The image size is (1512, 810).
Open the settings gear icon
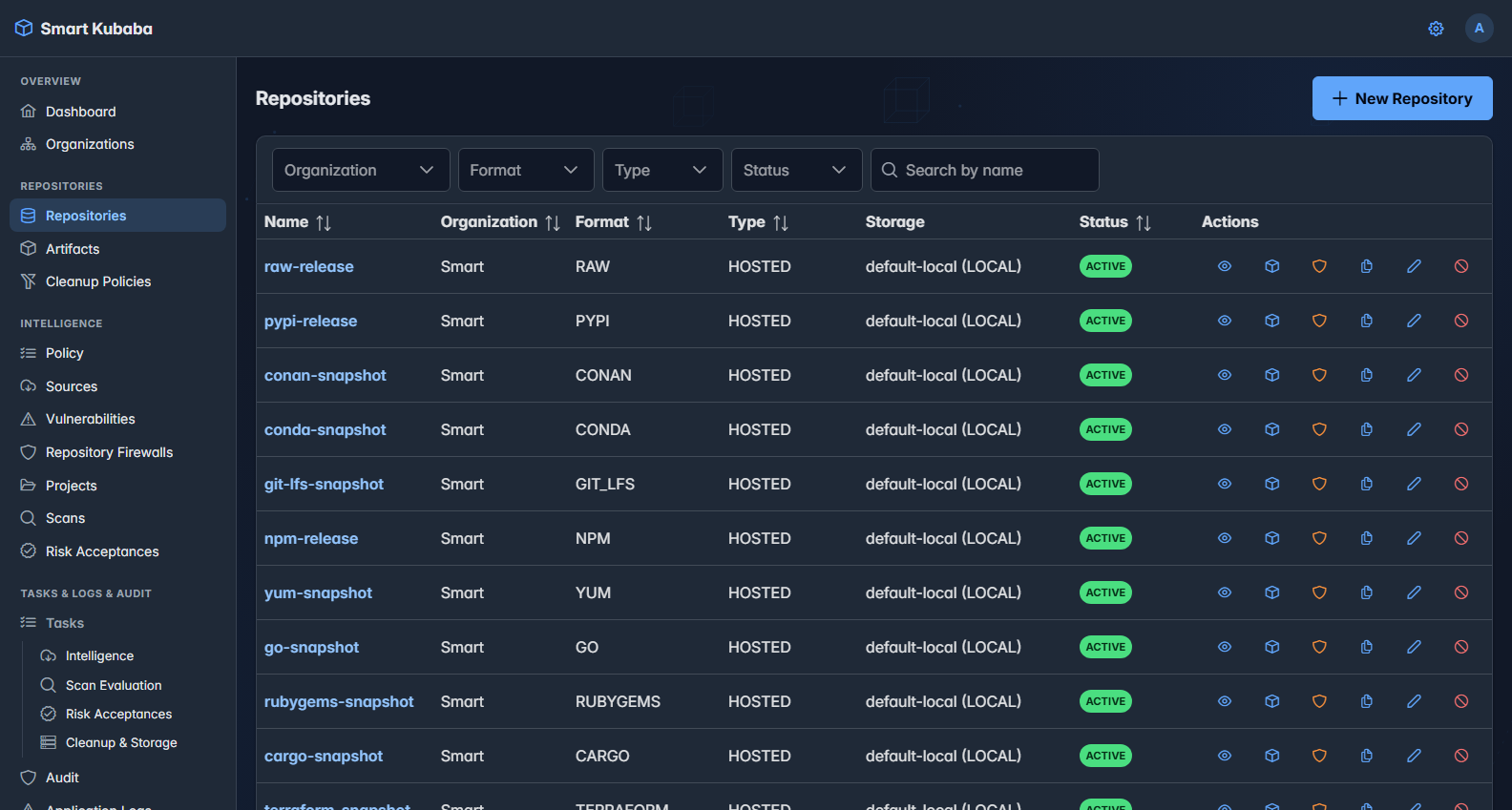coord(1436,29)
